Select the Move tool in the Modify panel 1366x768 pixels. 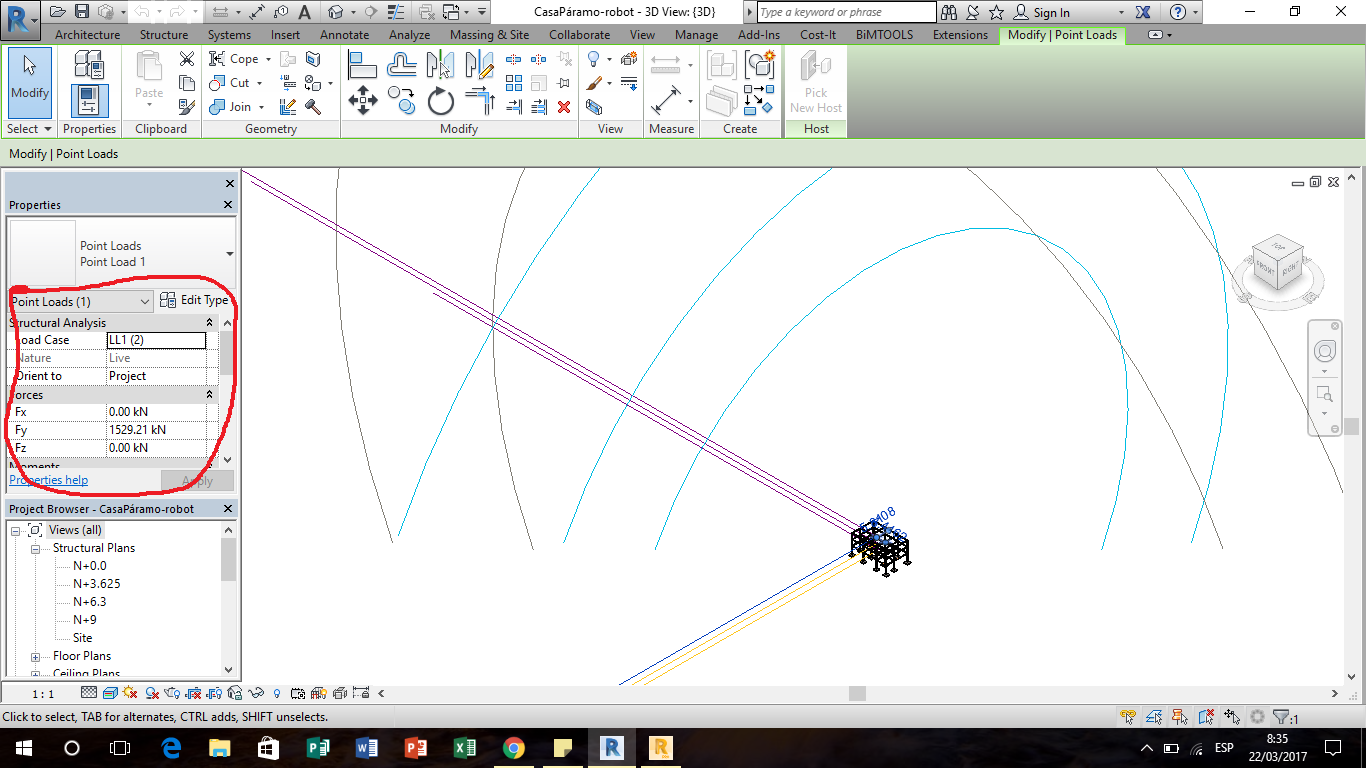click(x=363, y=100)
